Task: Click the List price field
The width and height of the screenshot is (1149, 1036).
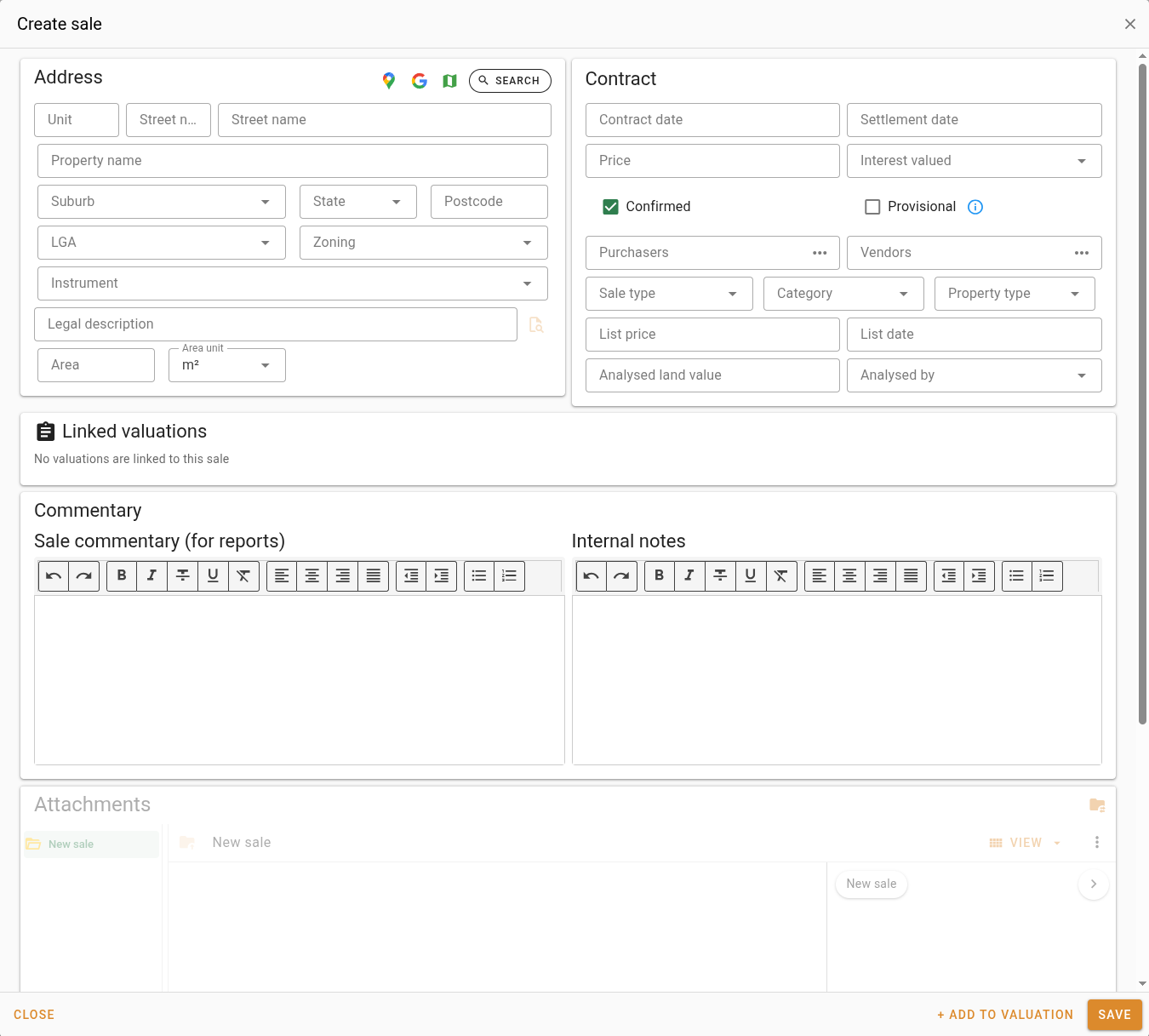Action: [712, 335]
